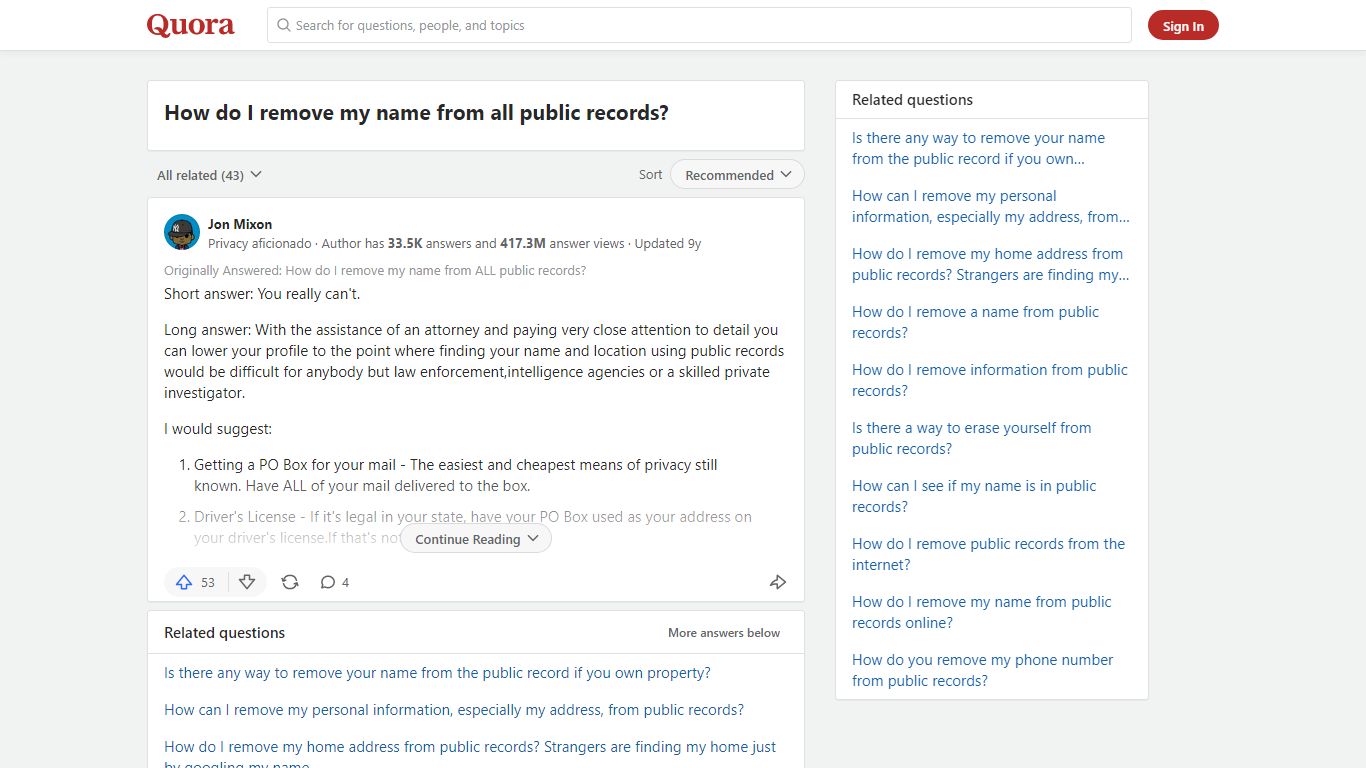Click 'Short answer: You really can't.' text
The height and width of the screenshot is (768, 1366).
(x=262, y=294)
